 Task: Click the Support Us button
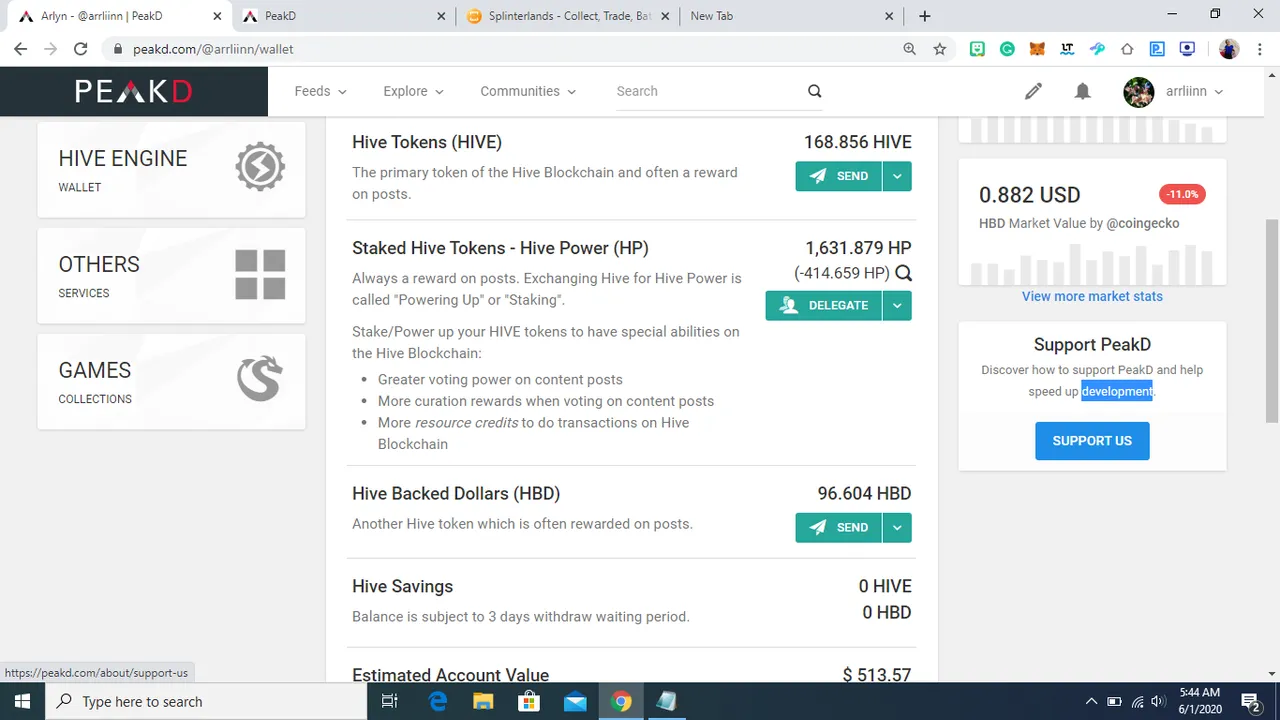[x=1092, y=441]
